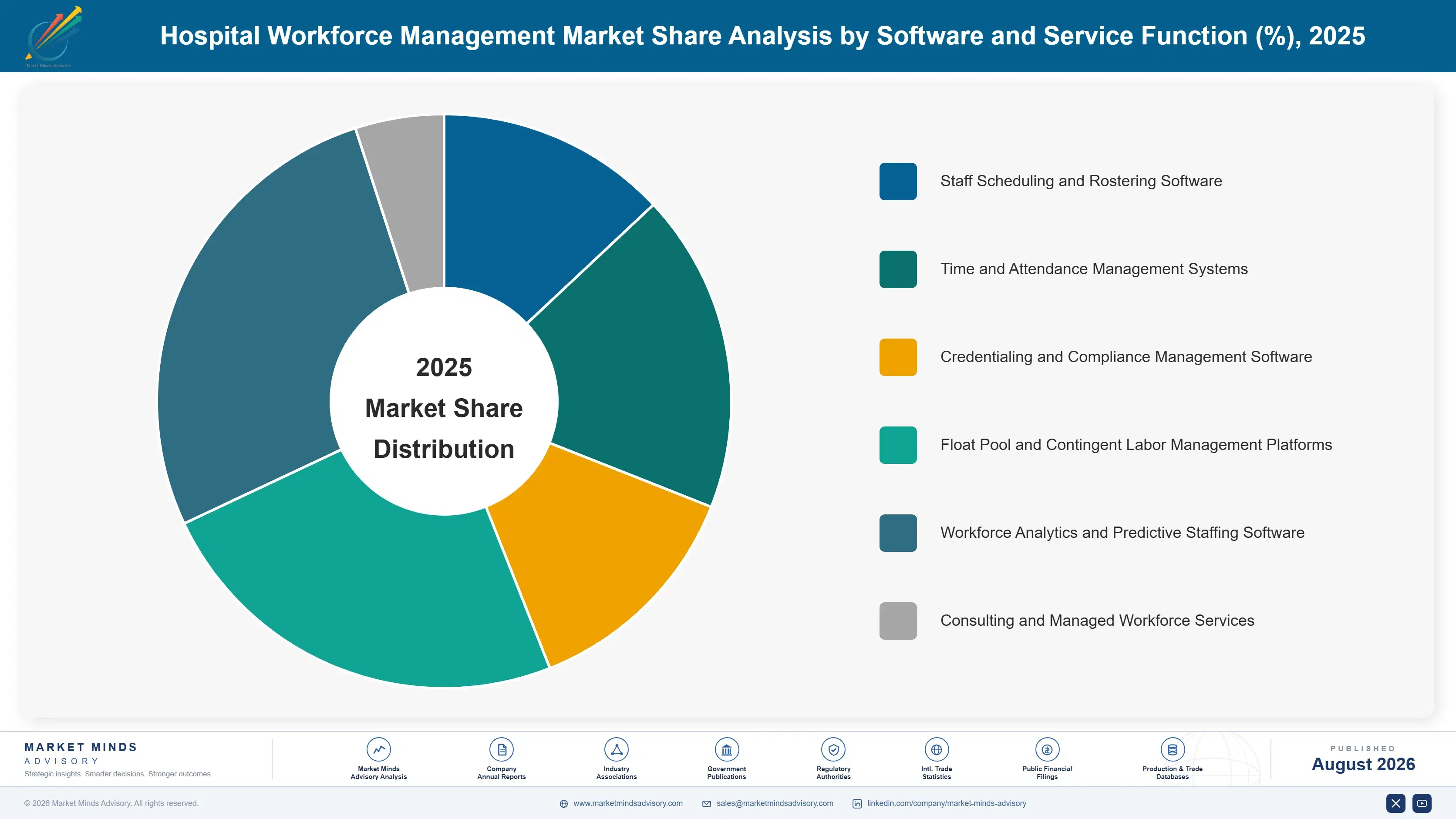Click the 'MARKET MINDS ADVISORY' footer wordmark
Viewport: 1456px width, 819px height.
(81, 753)
